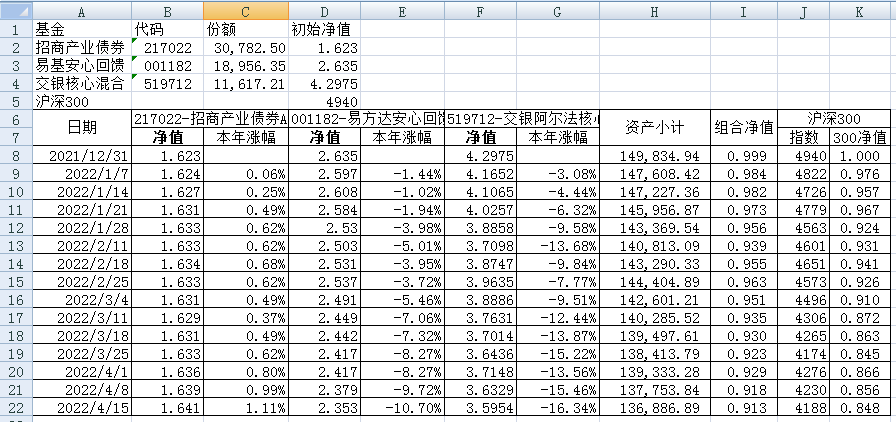Click the 4940 cell in row 5
The height and width of the screenshot is (422, 896).
click(325, 102)
